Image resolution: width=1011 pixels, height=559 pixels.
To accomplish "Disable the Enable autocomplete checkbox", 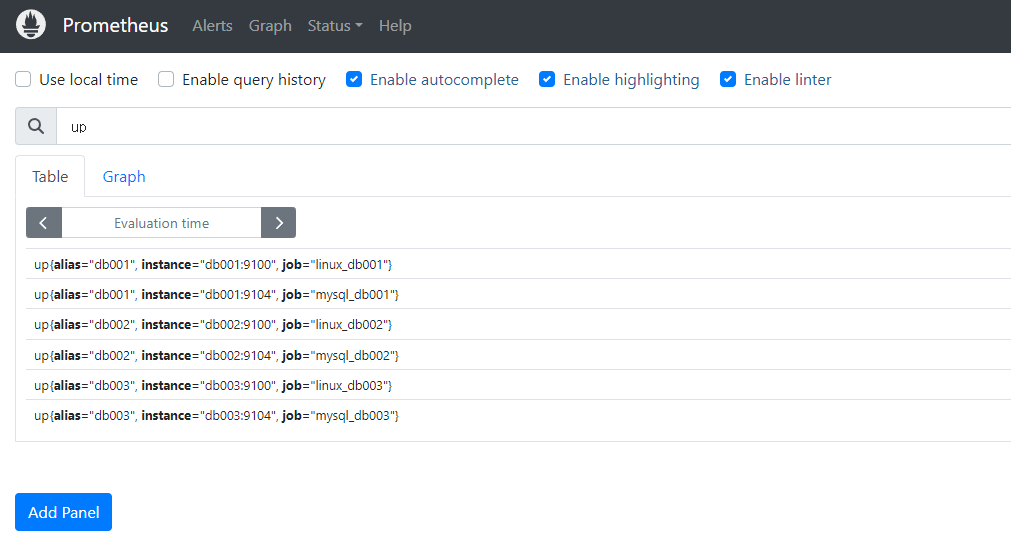I will [354, 79].
